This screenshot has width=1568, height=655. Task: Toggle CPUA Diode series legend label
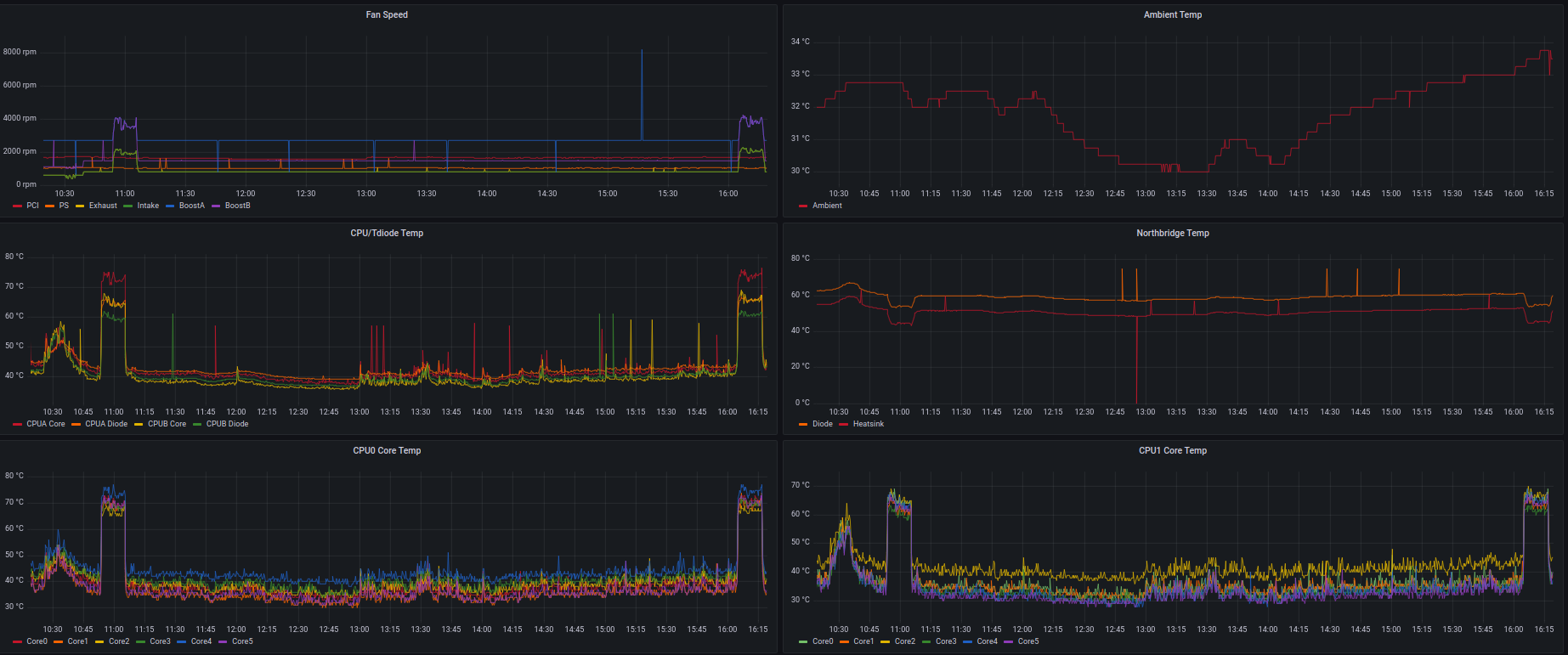coord(106,424)
